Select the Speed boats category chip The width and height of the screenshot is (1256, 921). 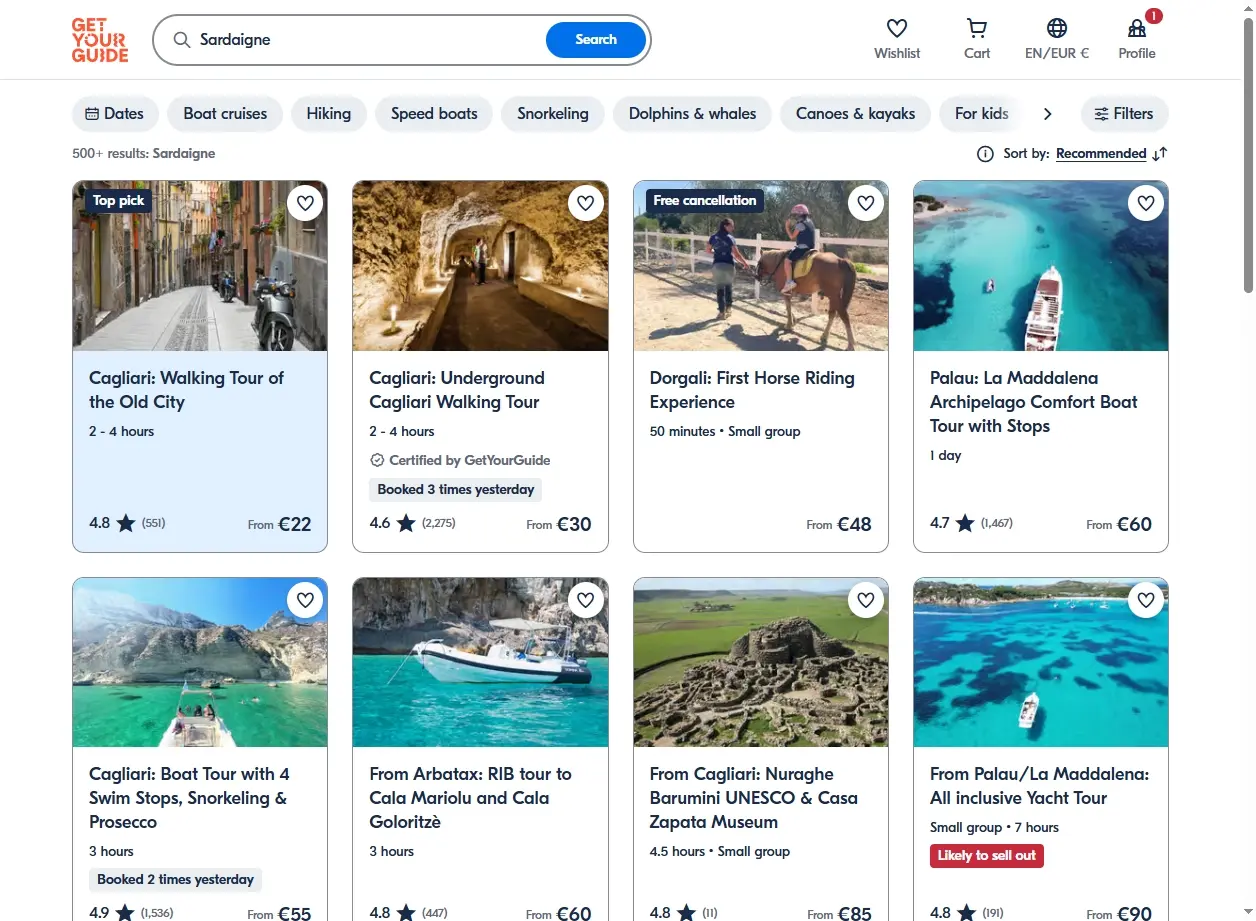click(434, 114)
